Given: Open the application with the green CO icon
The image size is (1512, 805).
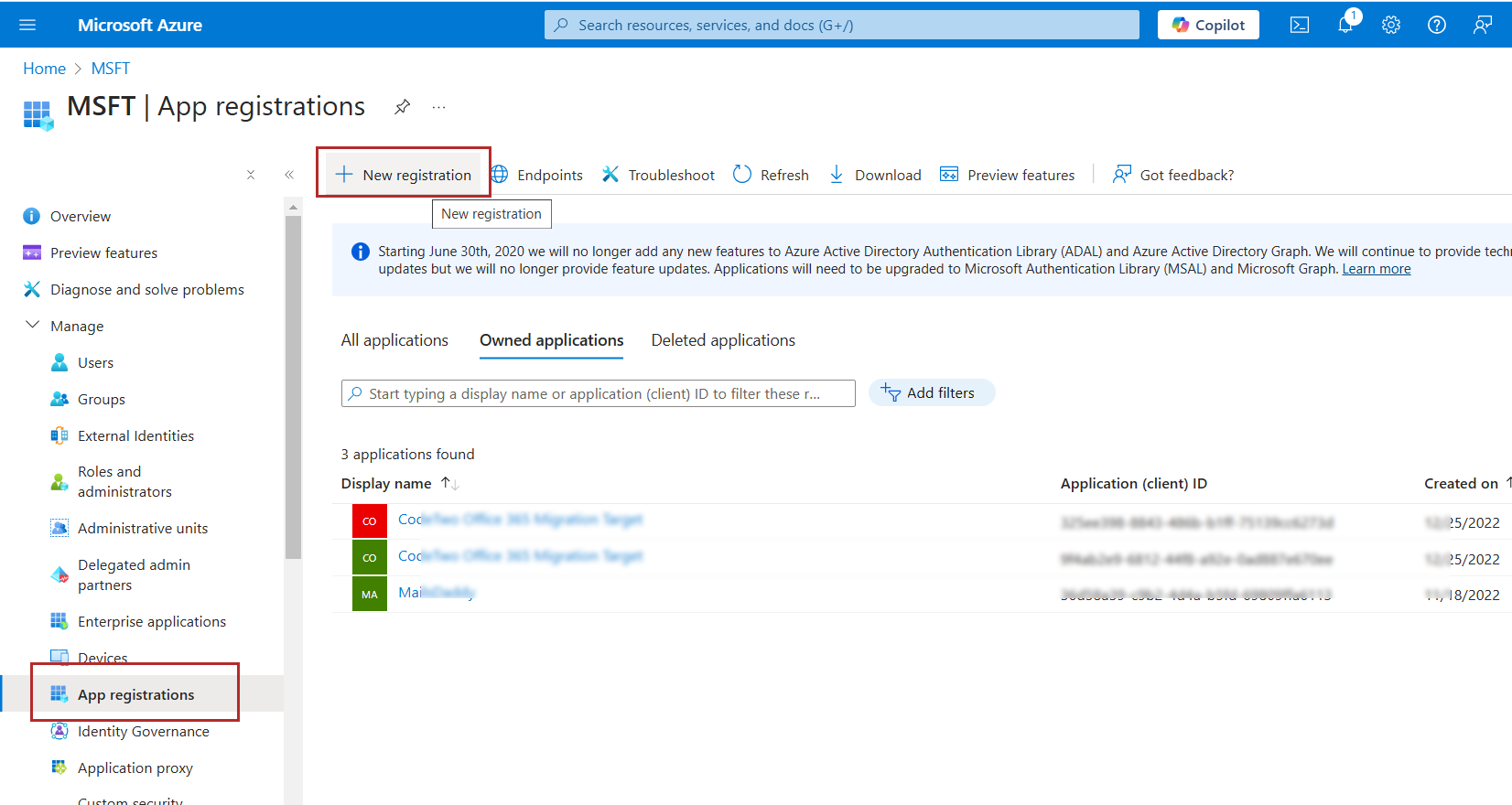Looking at the screenshot, I should pyautogui.click(x=520, y=556).
